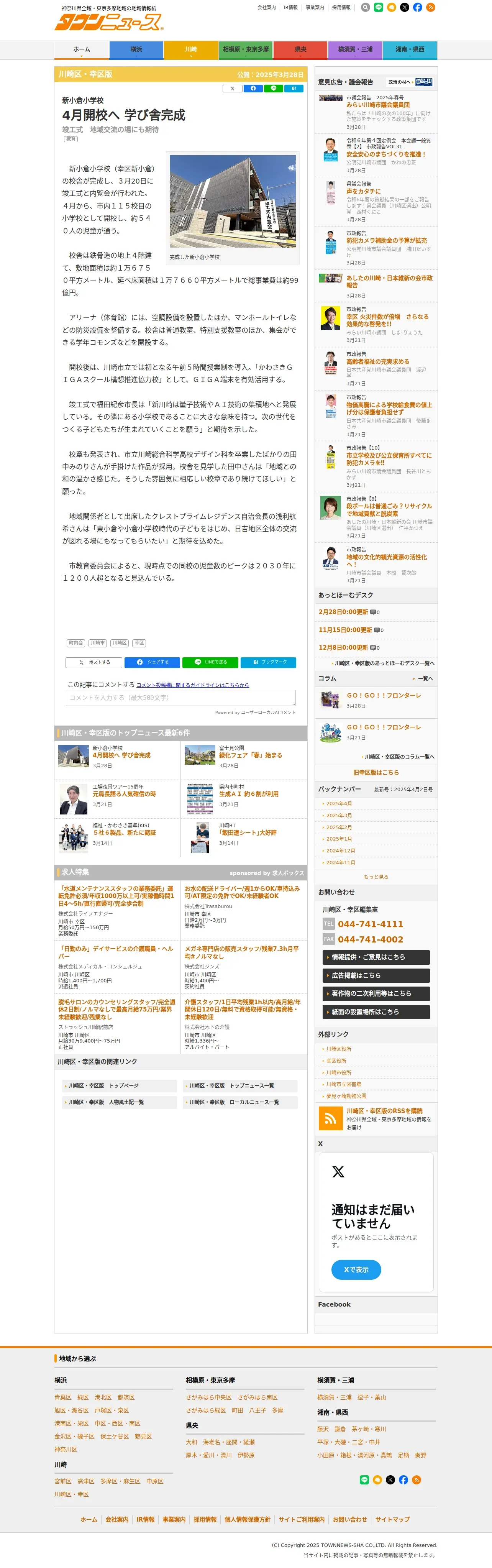
Task: Open 生成AI 約6割が利用 article
Action: 249,794
